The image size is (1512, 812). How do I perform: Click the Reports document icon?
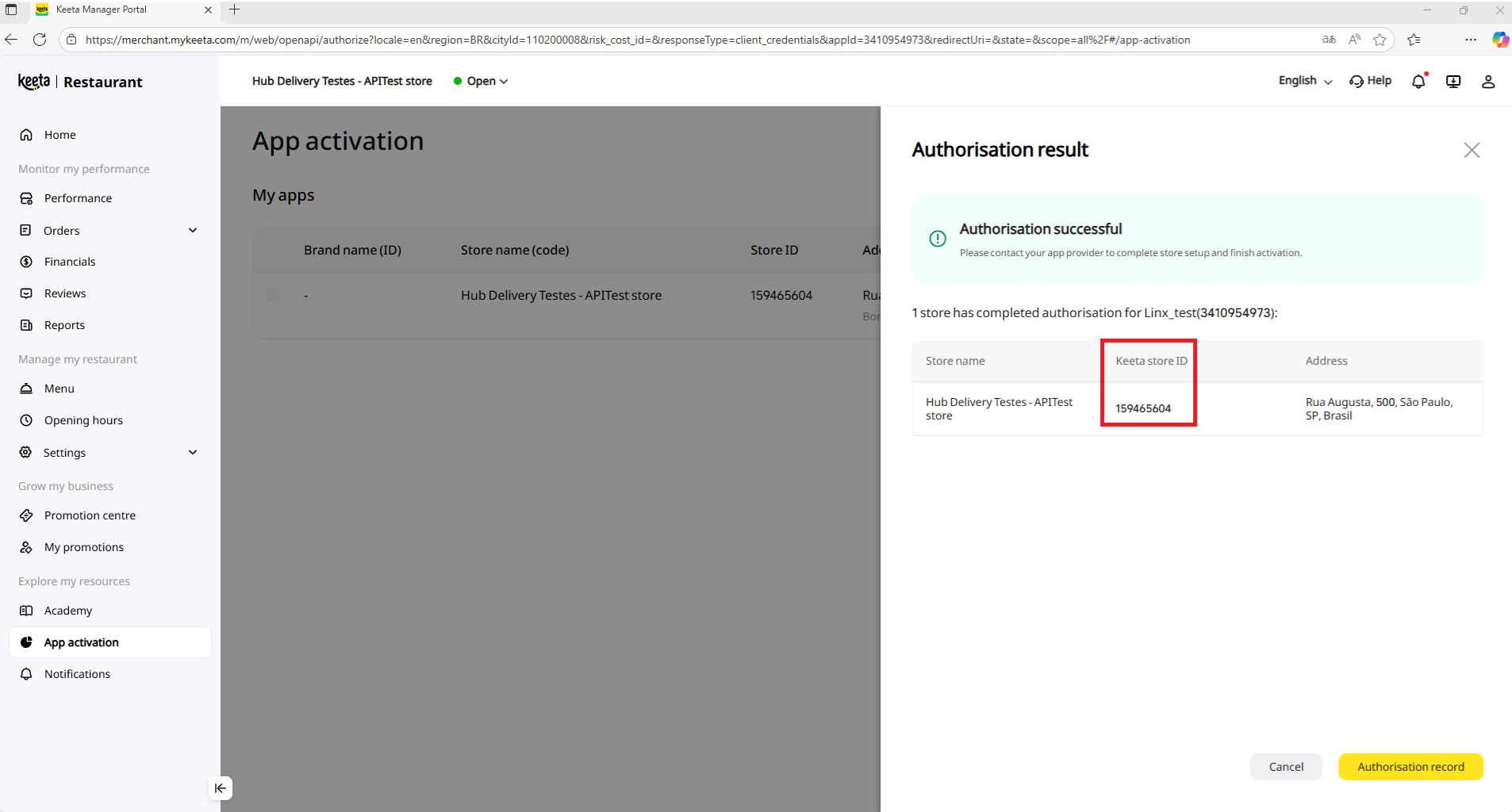(x=26, y=325)
